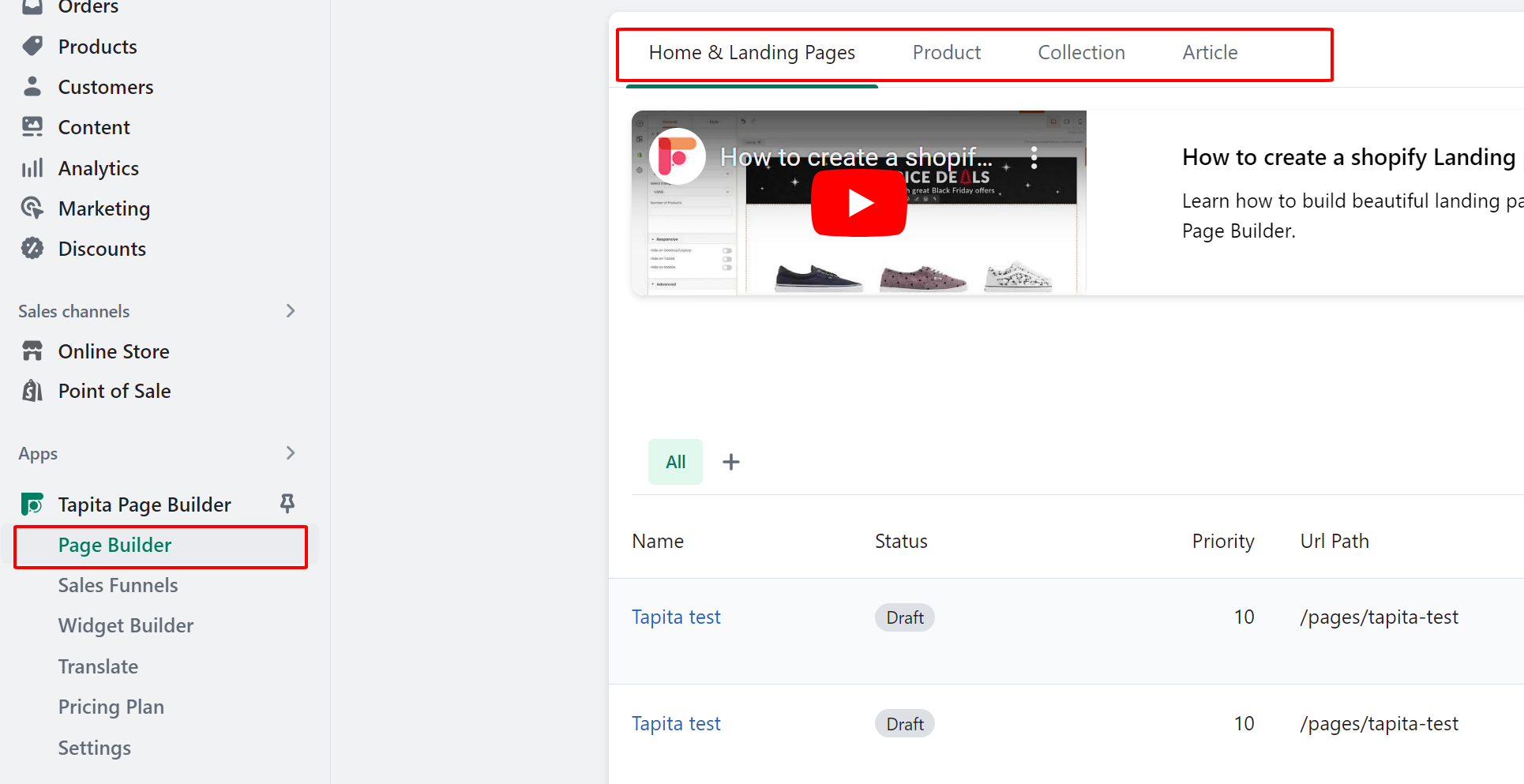Image resolution: width=1524 pixels, height=784 pixels.
Task: Click the Discounts percent badge icon
Action: tap(32, 249)
